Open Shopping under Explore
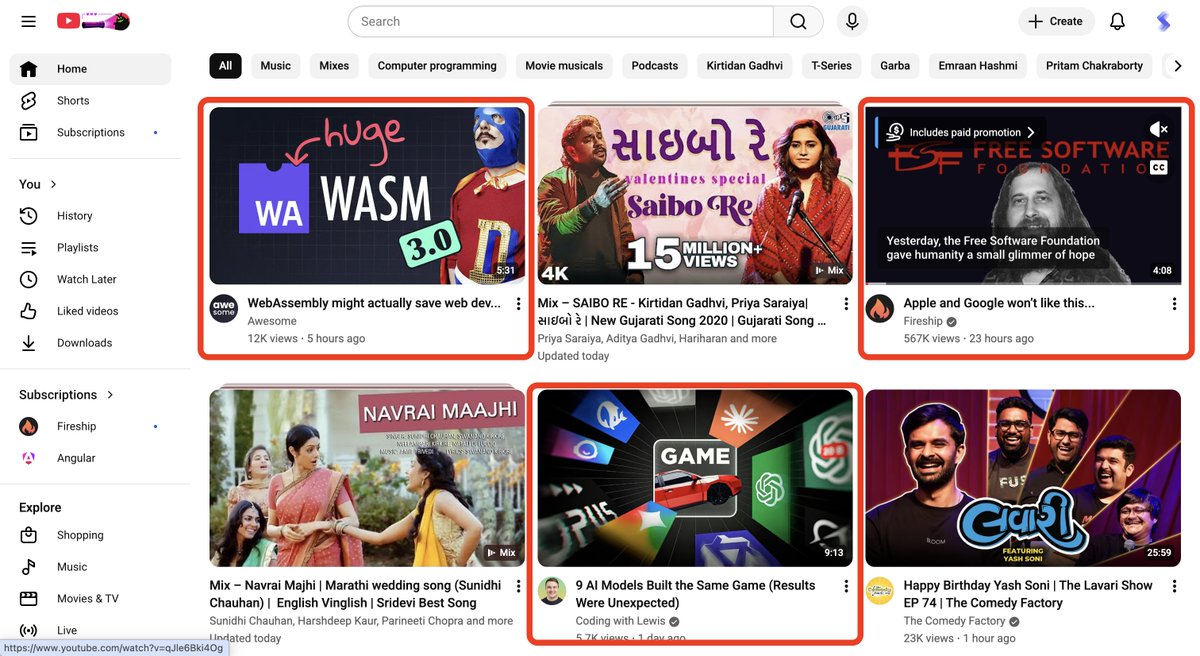 pyautogui.click(x=91, y=535)
